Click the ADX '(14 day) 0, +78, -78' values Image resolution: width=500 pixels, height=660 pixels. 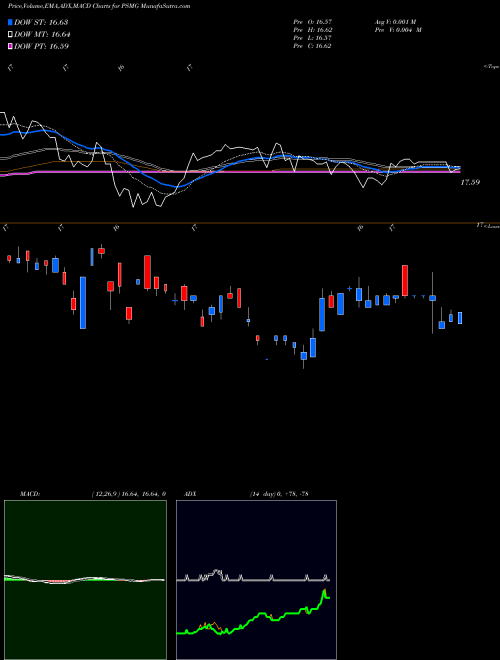pos(279,493)
